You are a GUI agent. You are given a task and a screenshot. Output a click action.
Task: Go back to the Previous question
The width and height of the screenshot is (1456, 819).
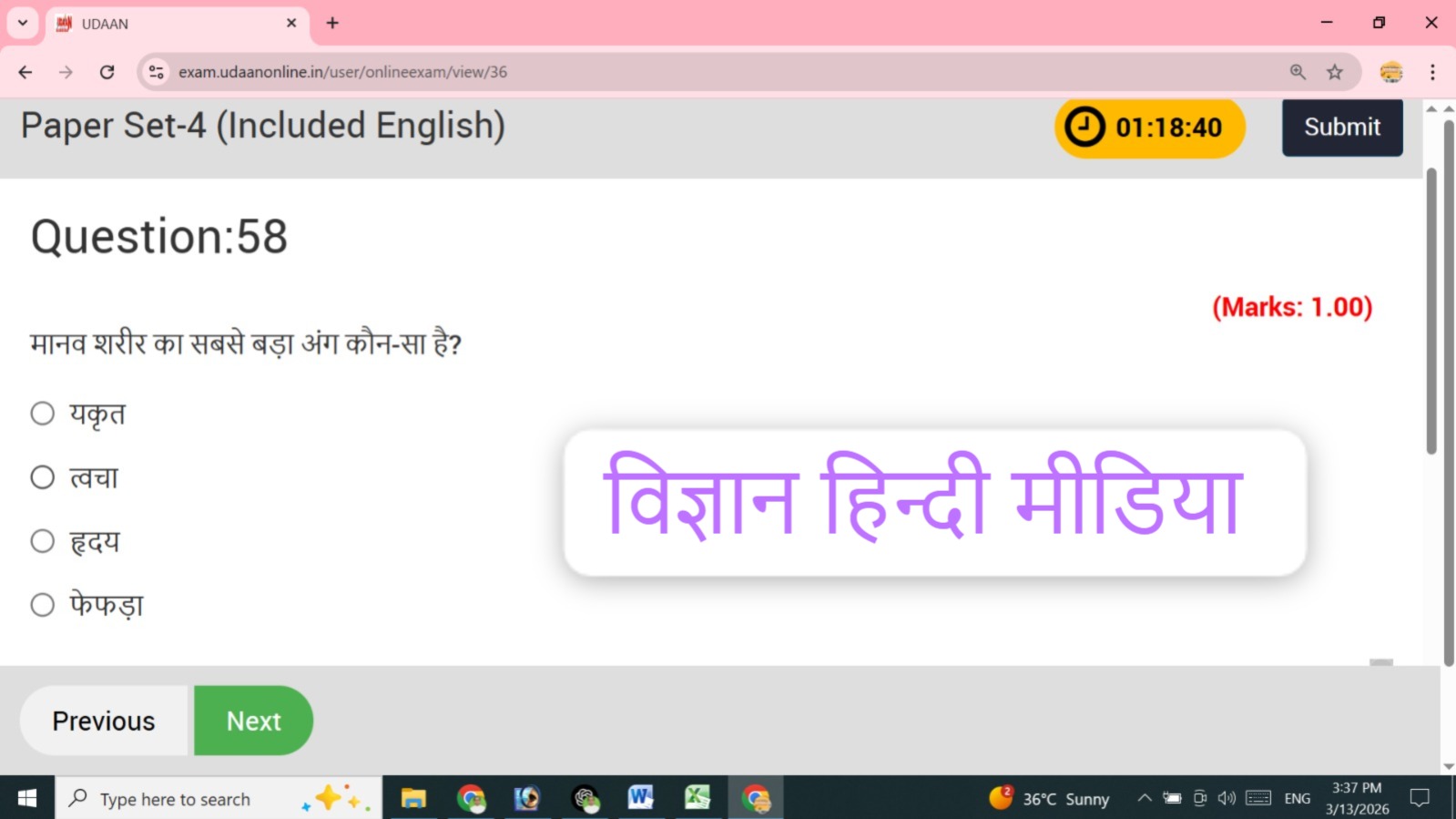click(104, 721)
